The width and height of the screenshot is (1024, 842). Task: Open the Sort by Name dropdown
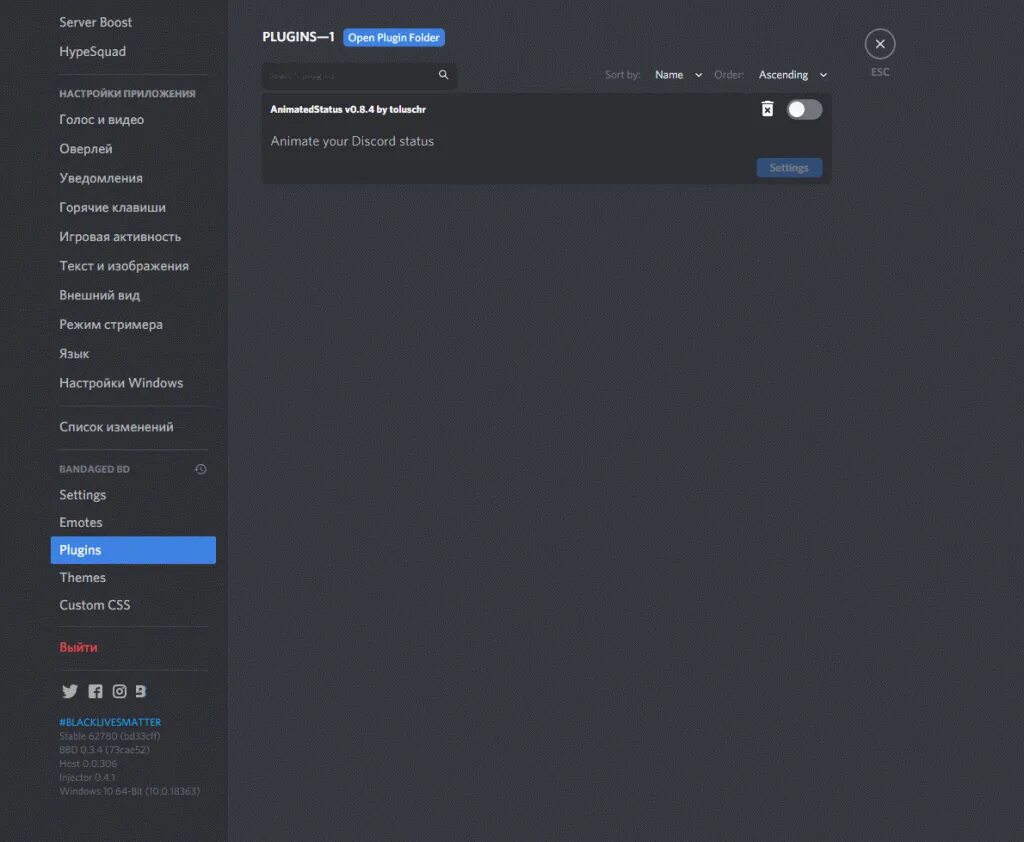pyautogui.click(x=678, y=75)
